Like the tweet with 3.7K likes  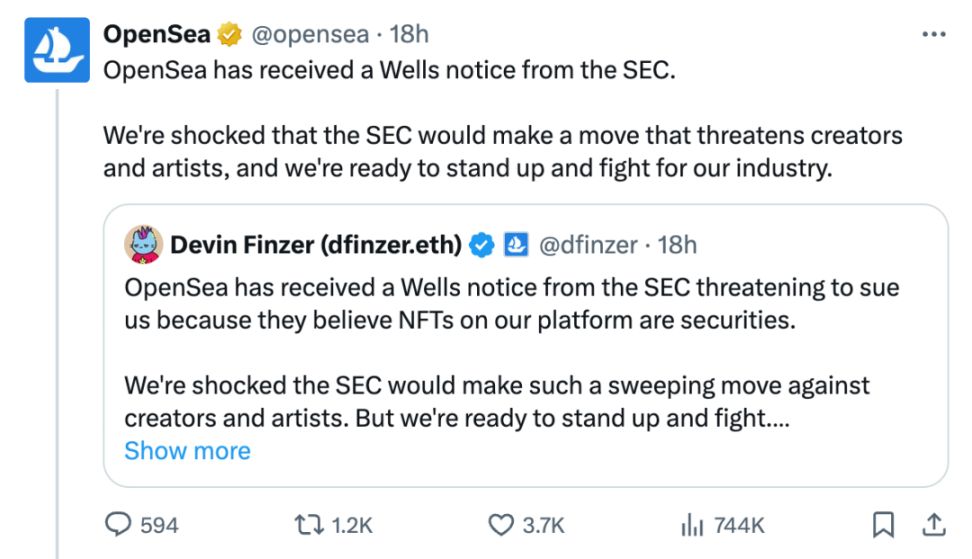[x=500, y=524]
